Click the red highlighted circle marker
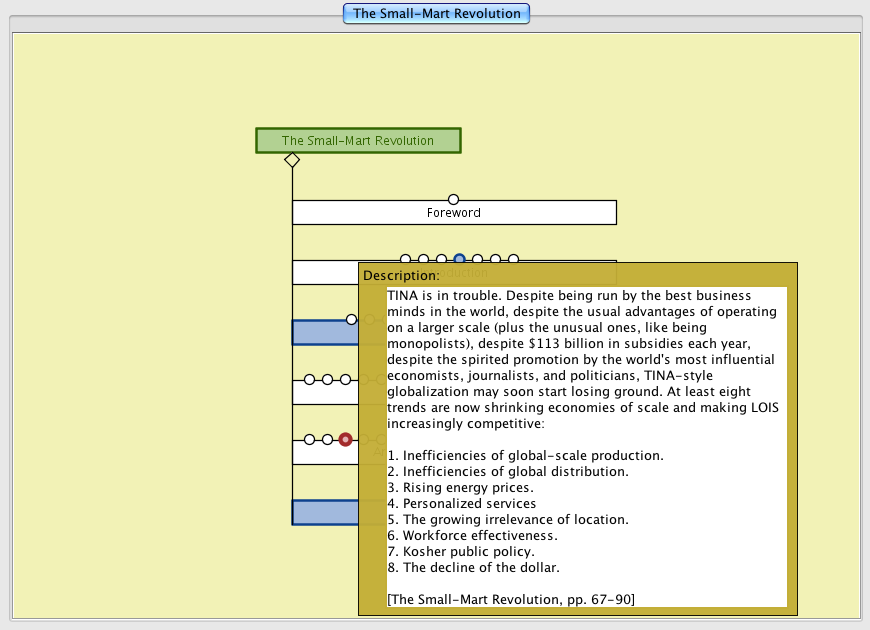The height and width of the screenshot is (630, 870). click(x=345, y=439)
